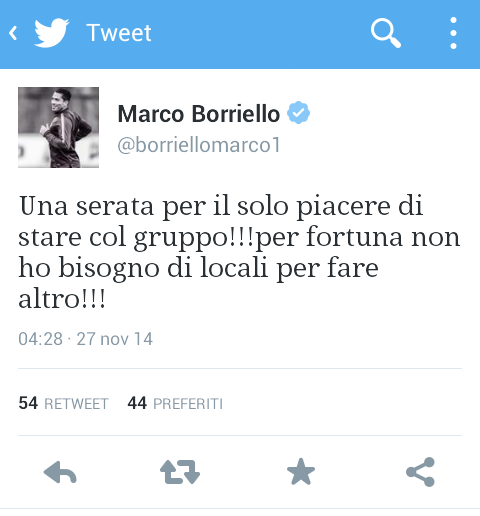
Task: Click the reply arrow icon
Action: 60,472
